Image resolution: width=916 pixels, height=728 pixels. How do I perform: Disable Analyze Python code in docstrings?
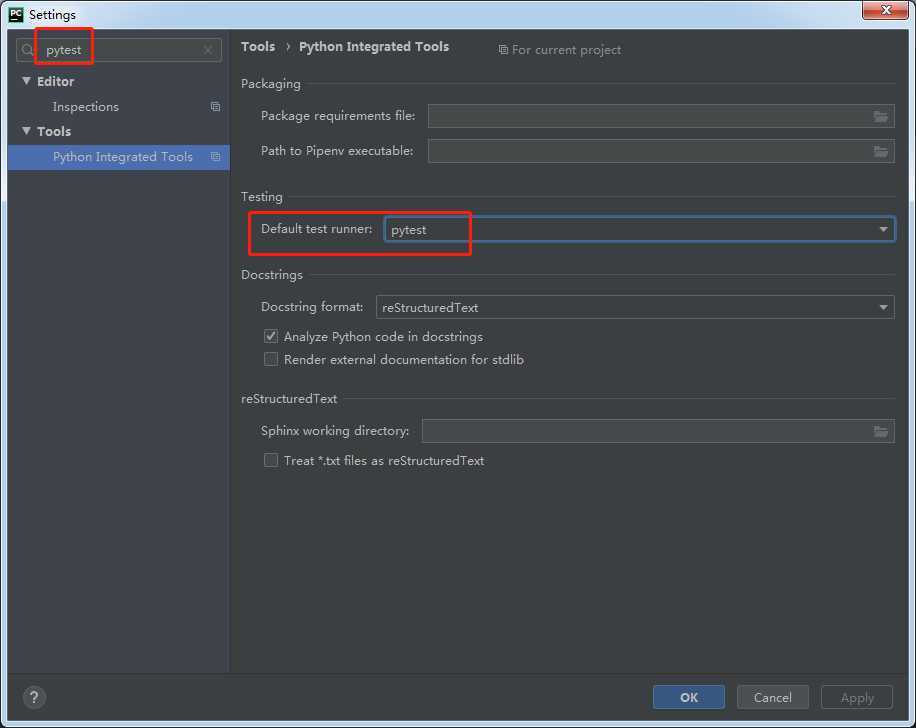tap(270, 336)
